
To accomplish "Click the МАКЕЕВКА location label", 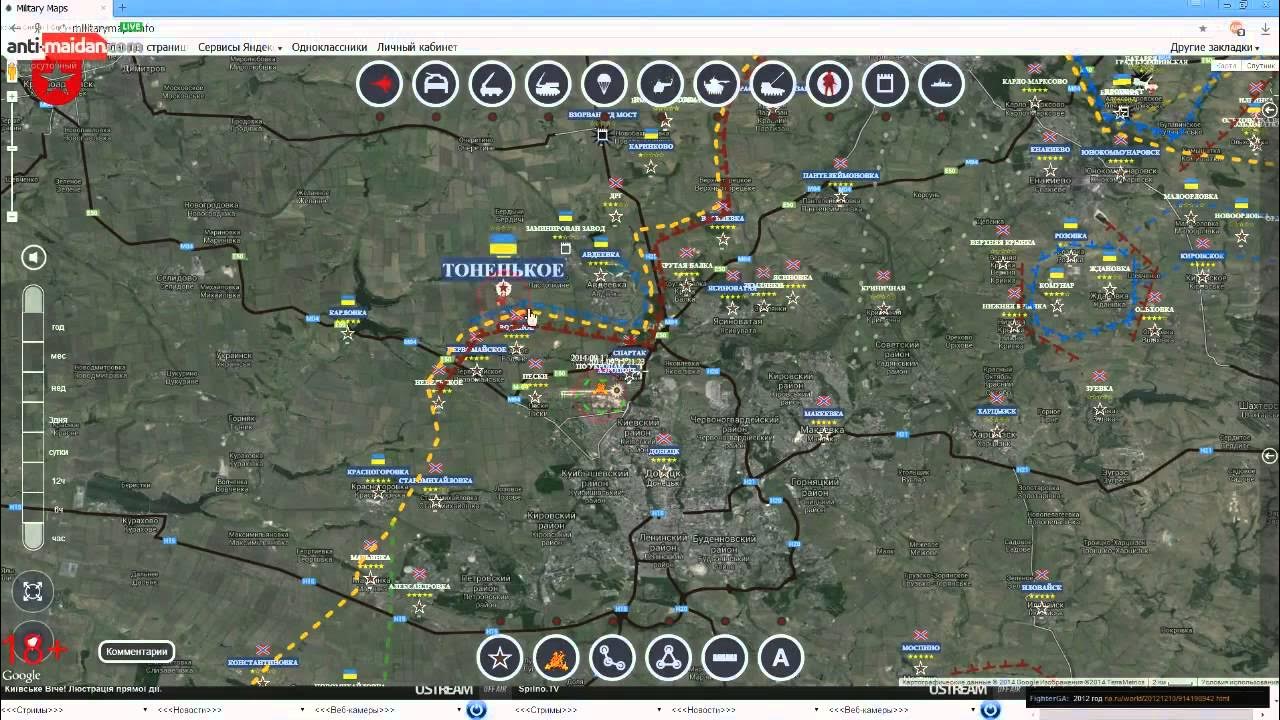I will pos(822,412).
